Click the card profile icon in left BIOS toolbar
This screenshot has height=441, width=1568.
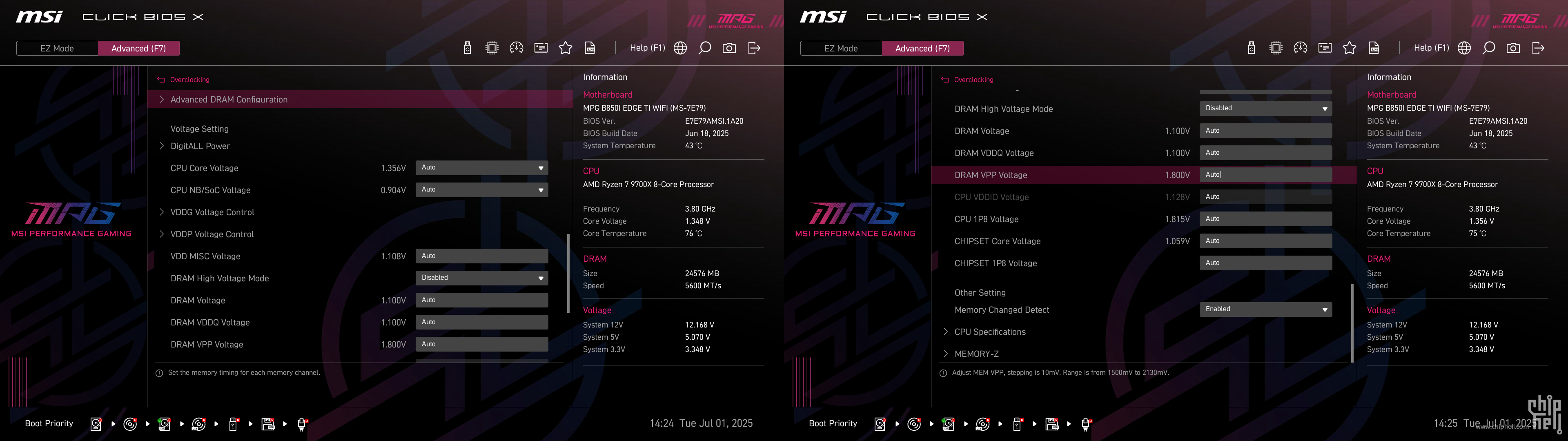coord(541,48)
